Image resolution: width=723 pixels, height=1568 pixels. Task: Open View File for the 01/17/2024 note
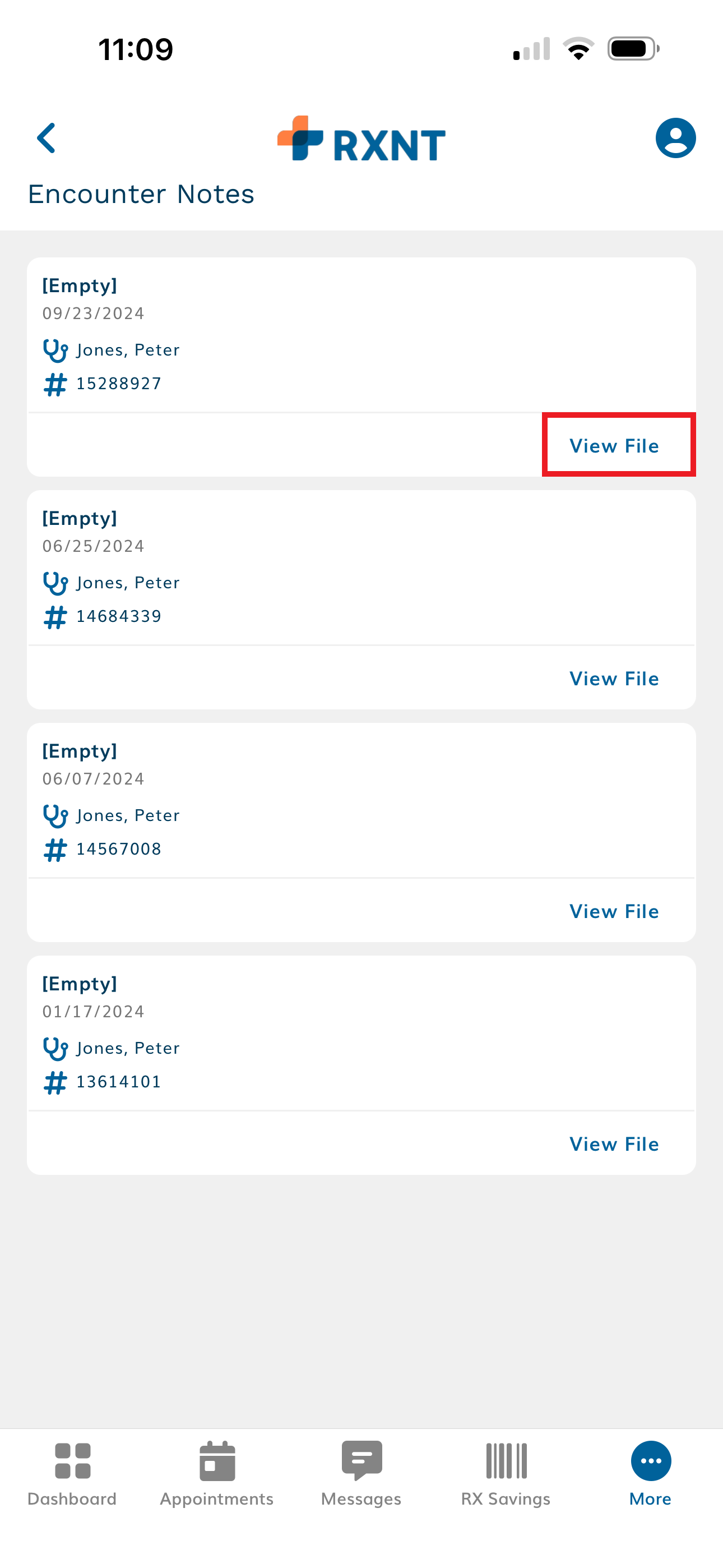tap(614, 1145)
